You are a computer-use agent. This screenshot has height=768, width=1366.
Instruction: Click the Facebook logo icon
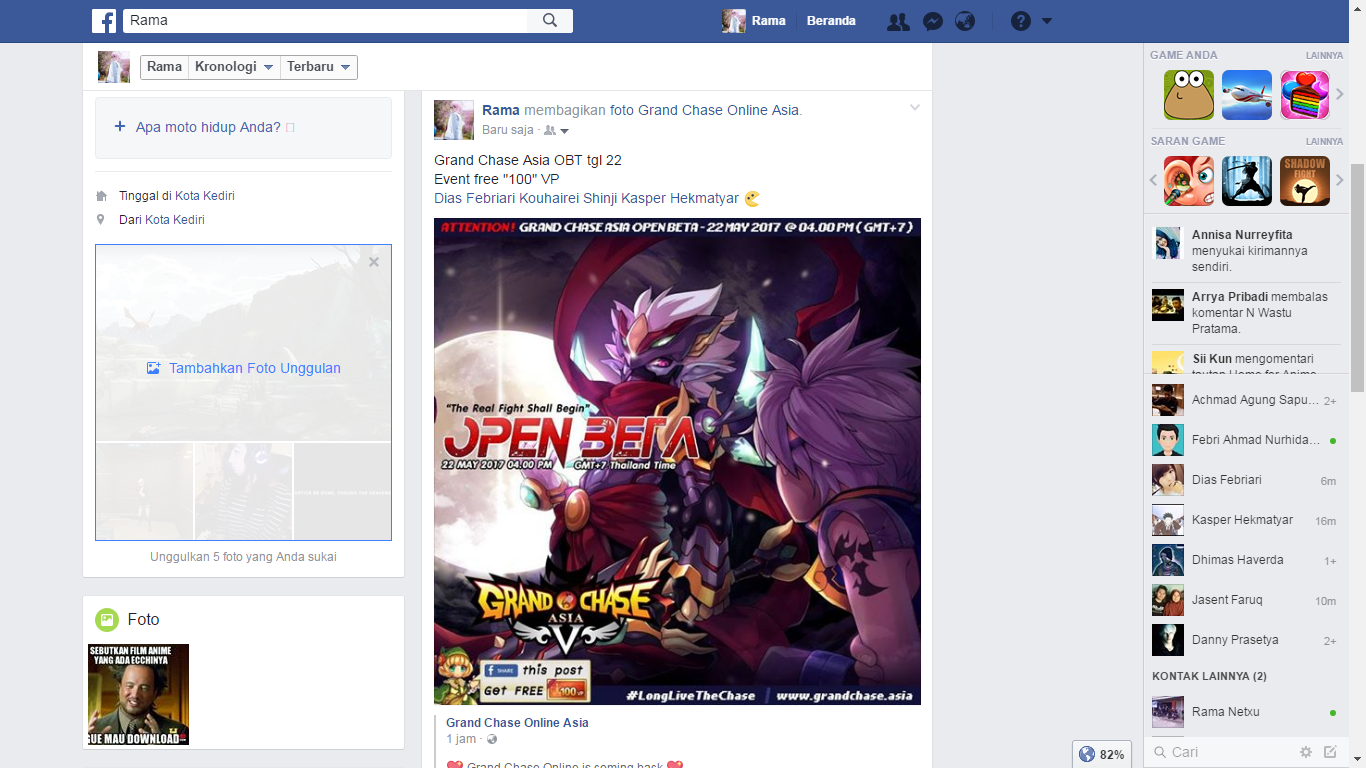(x=104, y=20)
